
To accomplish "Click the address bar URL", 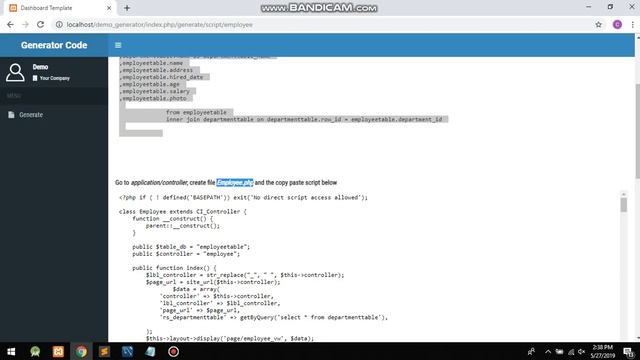I will [160, 24].
